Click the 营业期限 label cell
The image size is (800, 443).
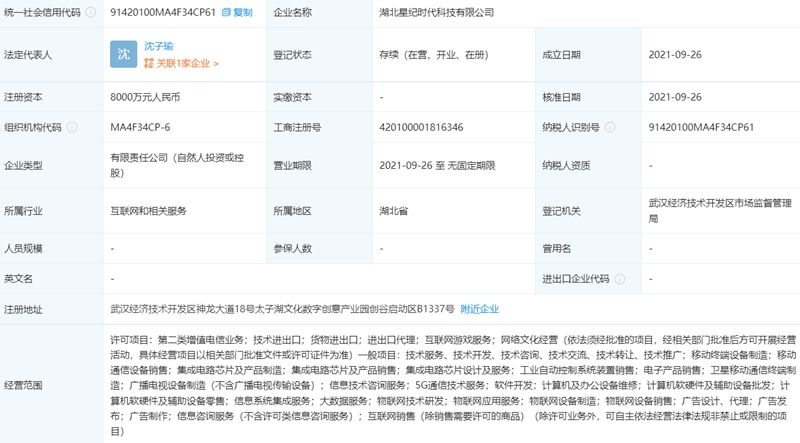point(319,165)
